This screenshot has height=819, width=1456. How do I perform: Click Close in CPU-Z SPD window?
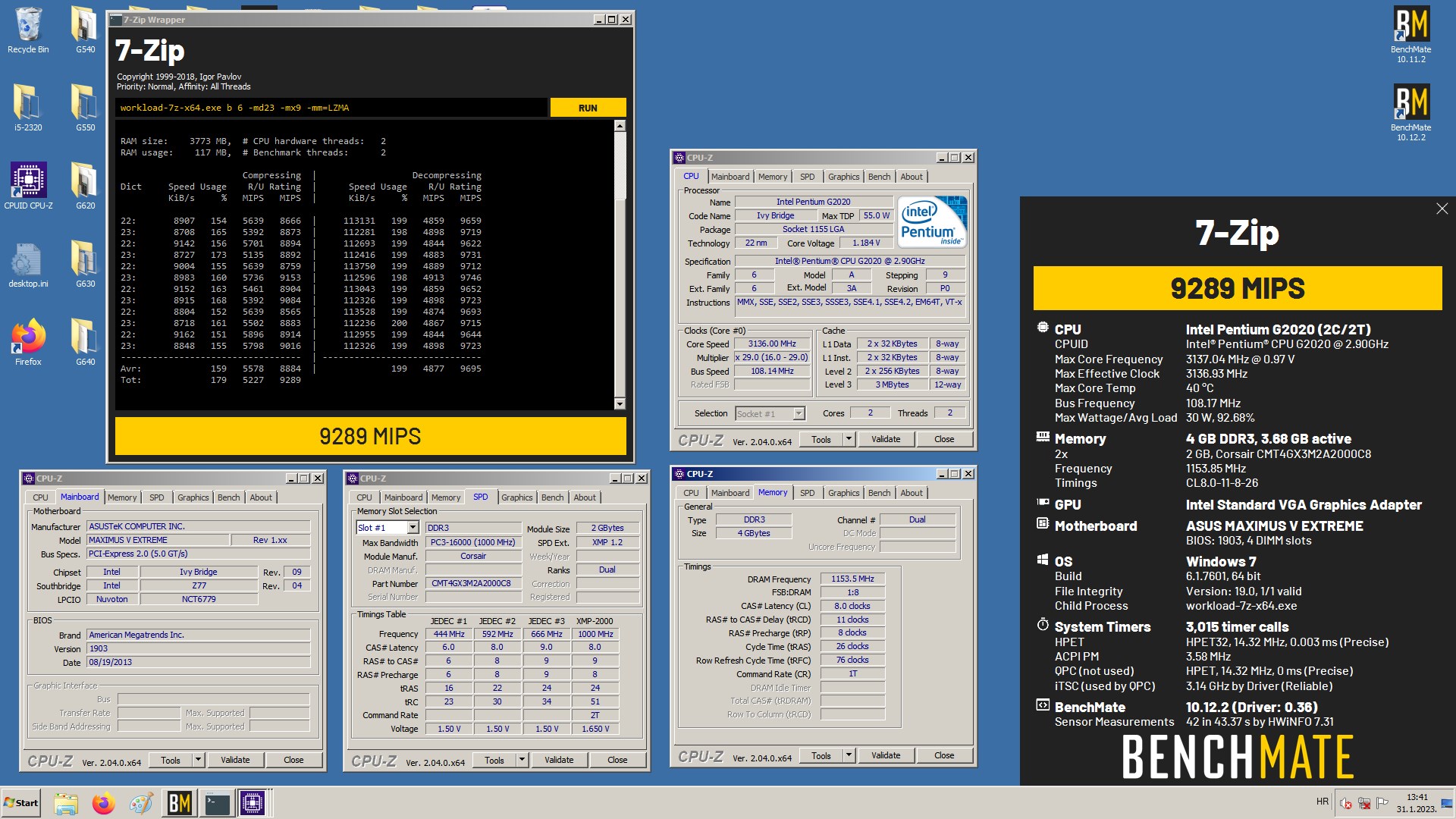pos(617,760)
